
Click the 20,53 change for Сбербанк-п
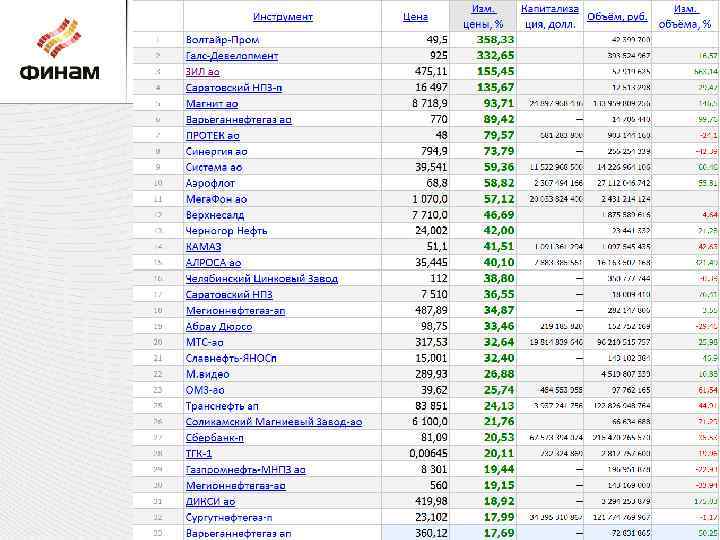(499, 438)
